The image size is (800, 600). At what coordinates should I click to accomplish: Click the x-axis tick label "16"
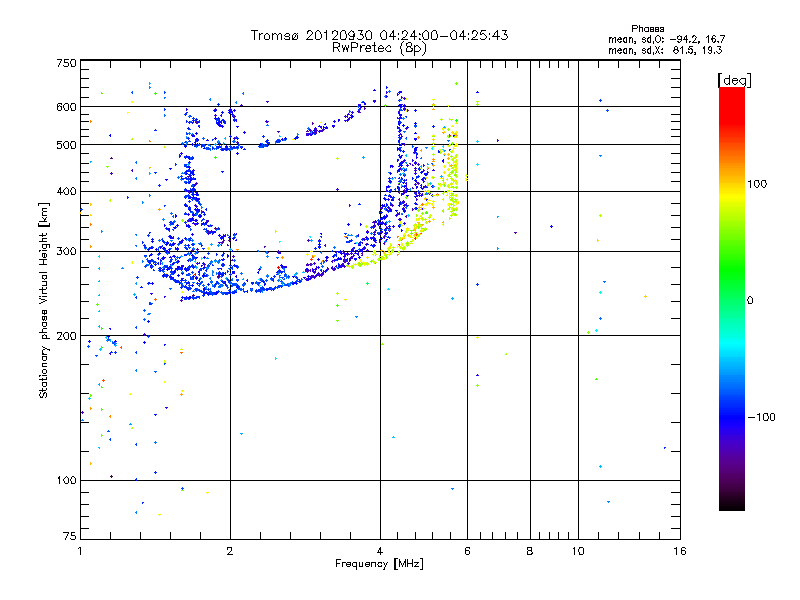click(x=680, y=551)
